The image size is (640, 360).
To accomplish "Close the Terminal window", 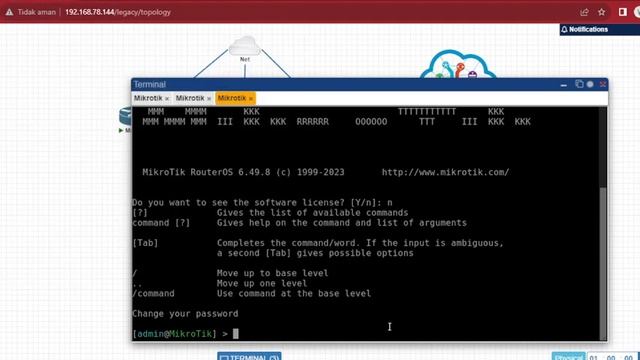I will [x=602, y=84].
